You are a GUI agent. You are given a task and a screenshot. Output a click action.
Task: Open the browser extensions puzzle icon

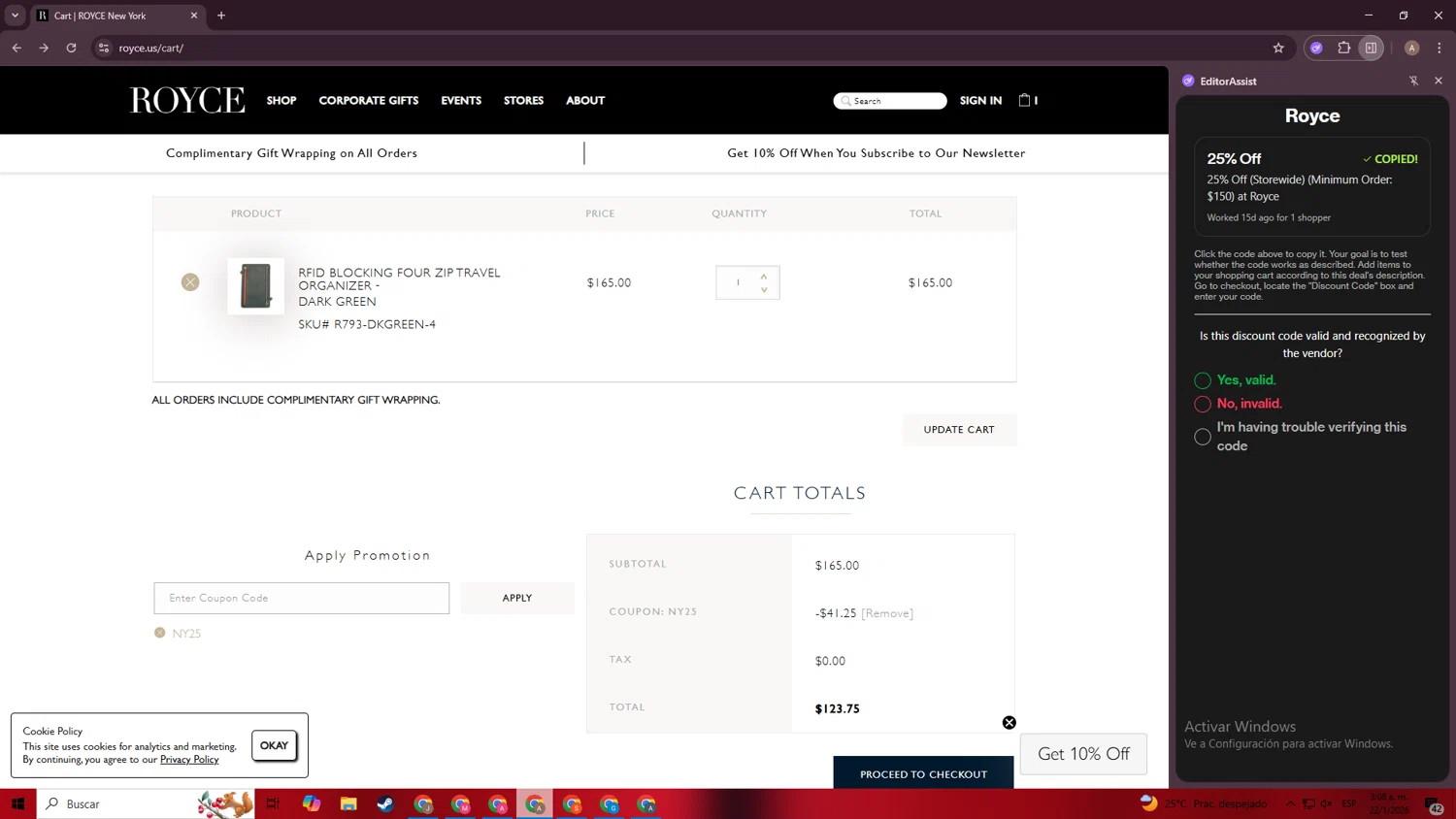click(1344, 48)
